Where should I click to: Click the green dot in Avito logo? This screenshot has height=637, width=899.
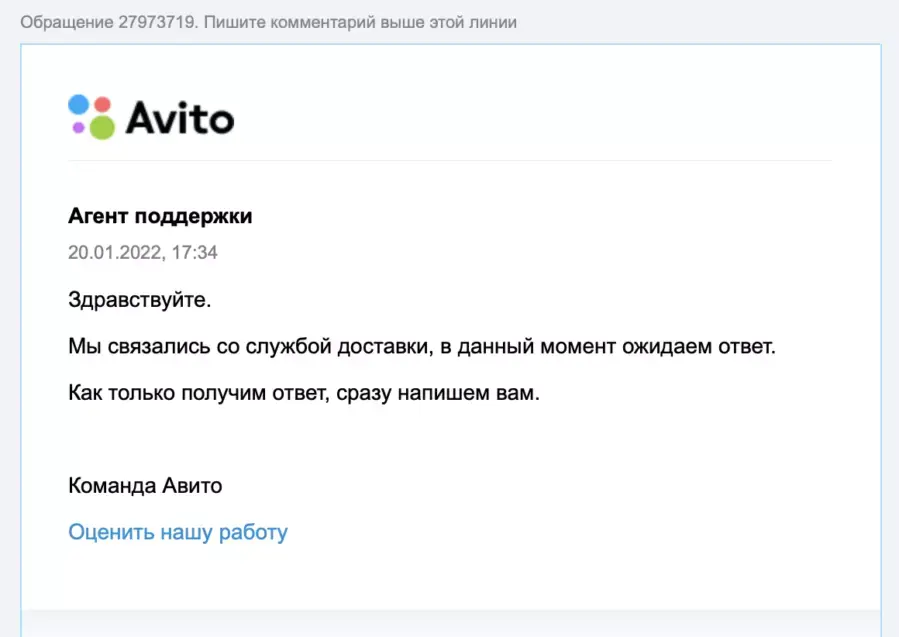tap(101, 126)
